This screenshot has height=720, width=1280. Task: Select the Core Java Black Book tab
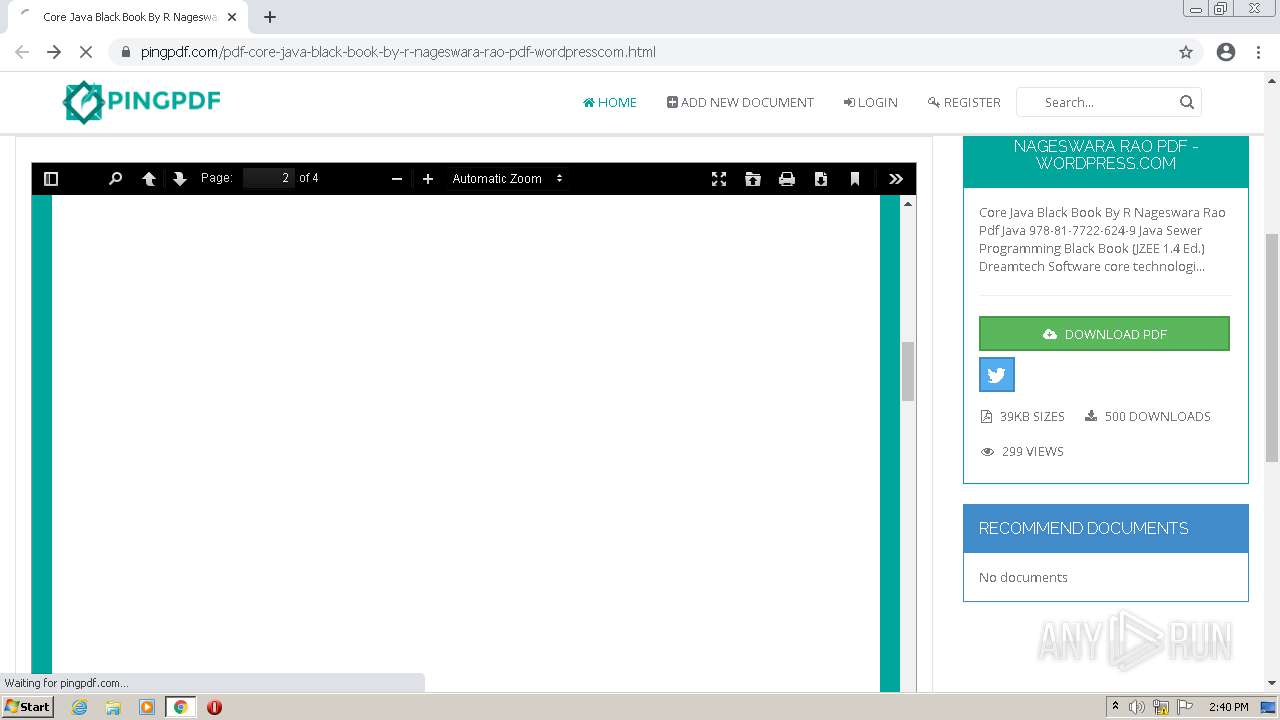click(x=128, y=17)
